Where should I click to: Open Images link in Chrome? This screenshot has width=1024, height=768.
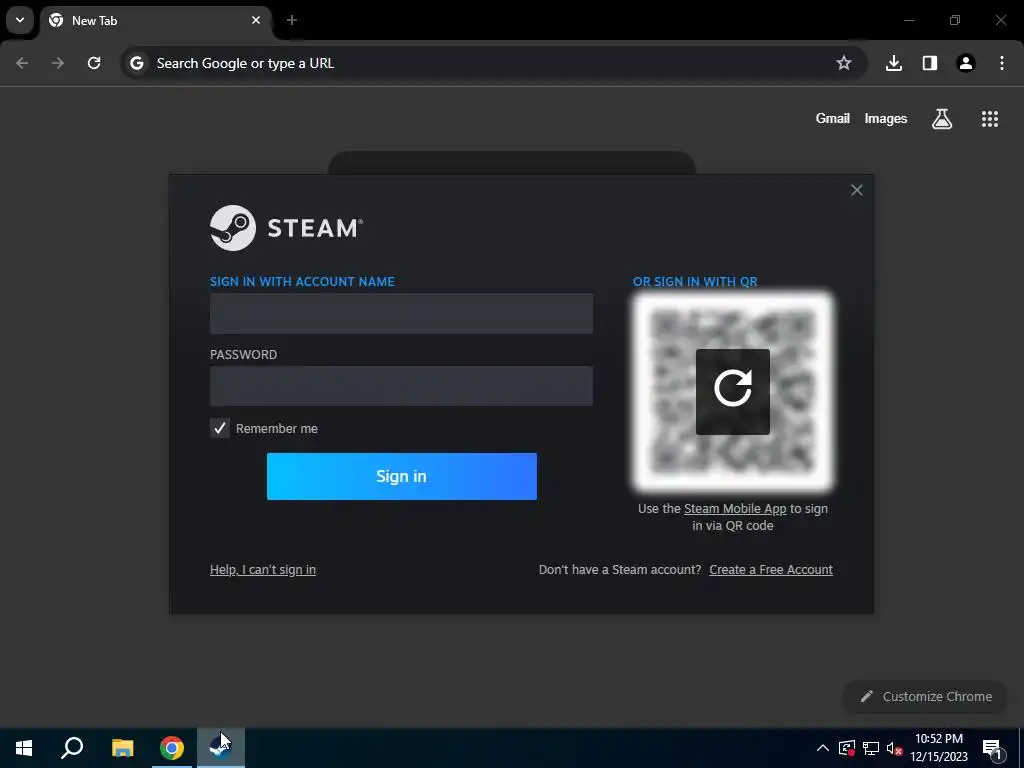click(886, 118)
